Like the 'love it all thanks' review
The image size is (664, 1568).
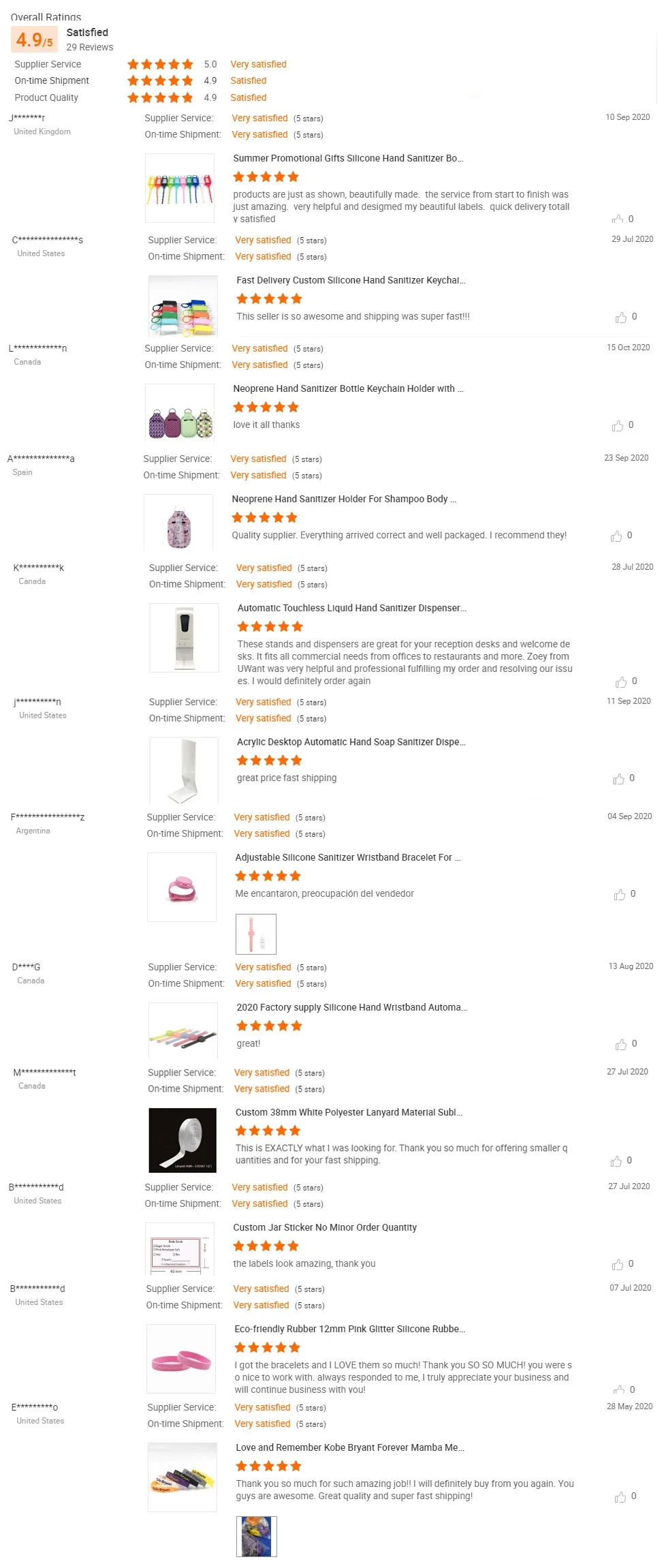click(x=618, y=426)
